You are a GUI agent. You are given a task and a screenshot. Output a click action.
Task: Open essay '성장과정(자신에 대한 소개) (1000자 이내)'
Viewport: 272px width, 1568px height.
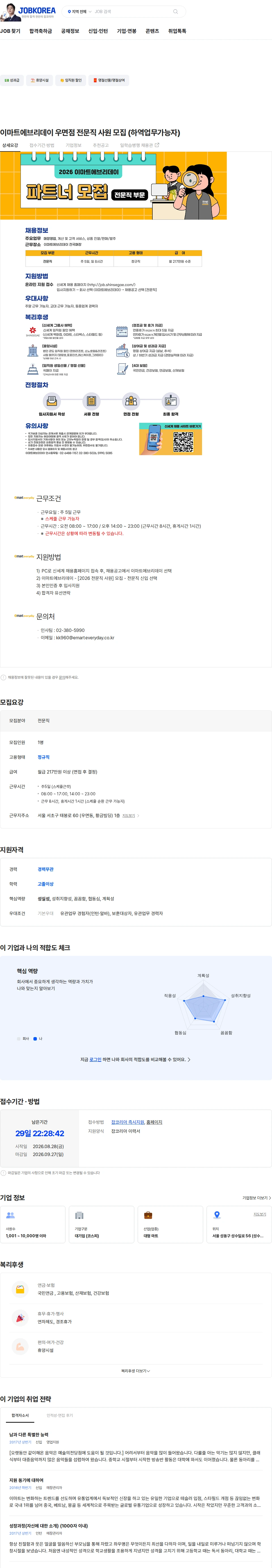[48, 1526]
